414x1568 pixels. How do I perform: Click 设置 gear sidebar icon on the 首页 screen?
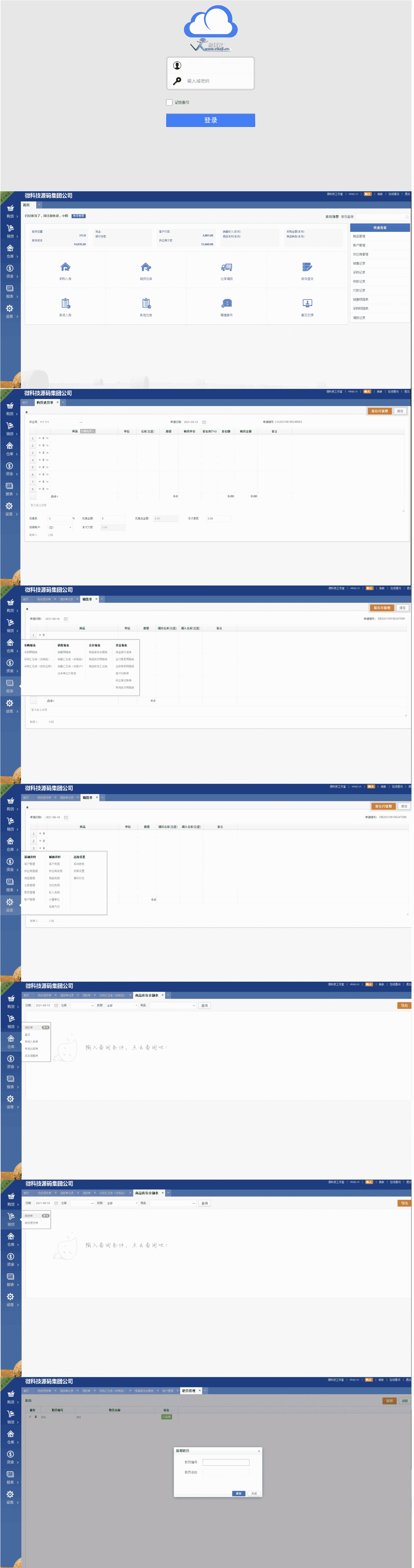[x=10, y=309]
